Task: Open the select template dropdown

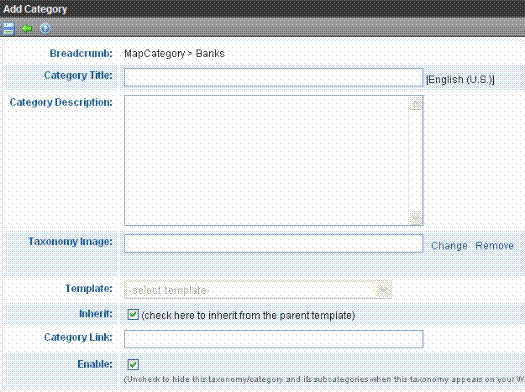Action: coord(258,290)
